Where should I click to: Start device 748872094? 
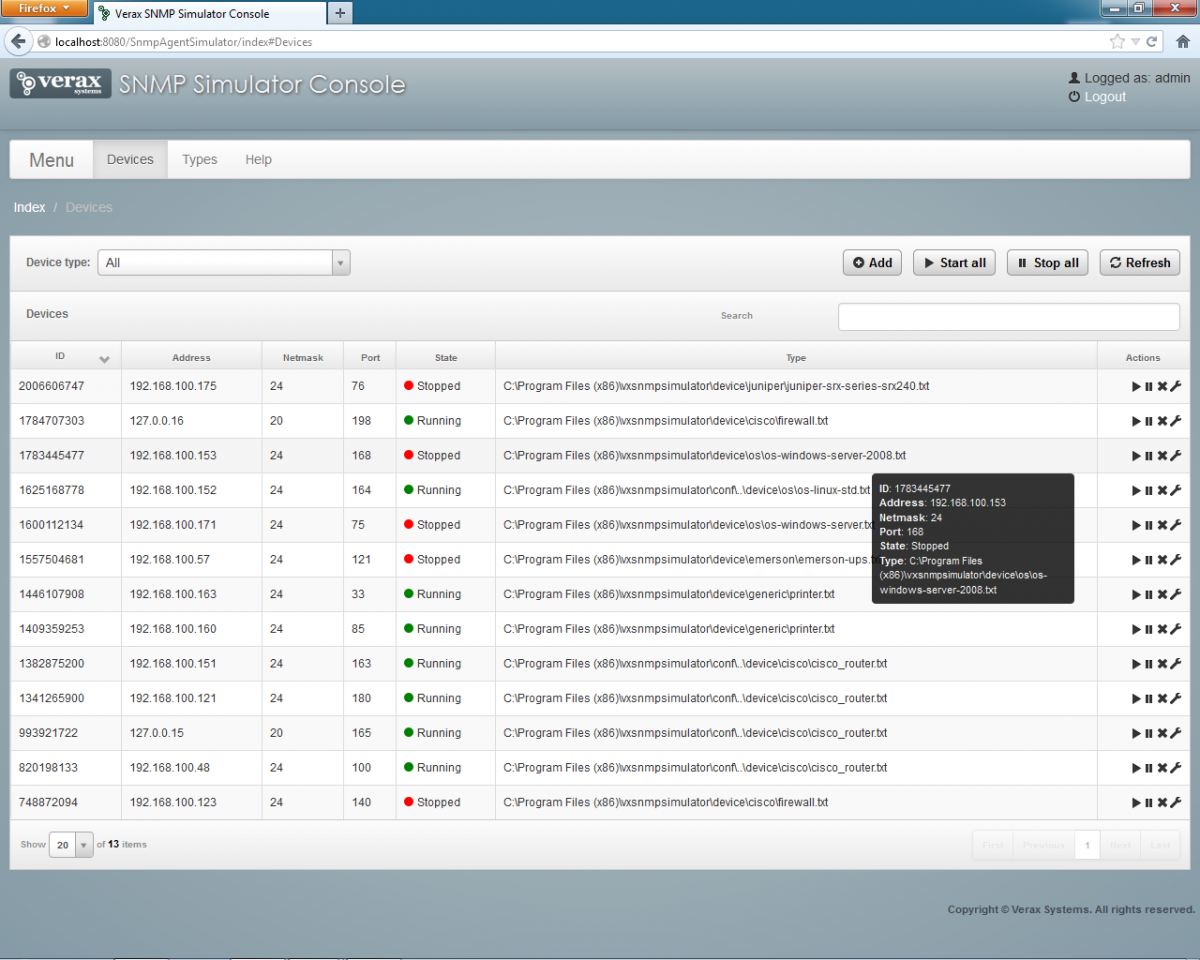click(x=1136, y=802)
